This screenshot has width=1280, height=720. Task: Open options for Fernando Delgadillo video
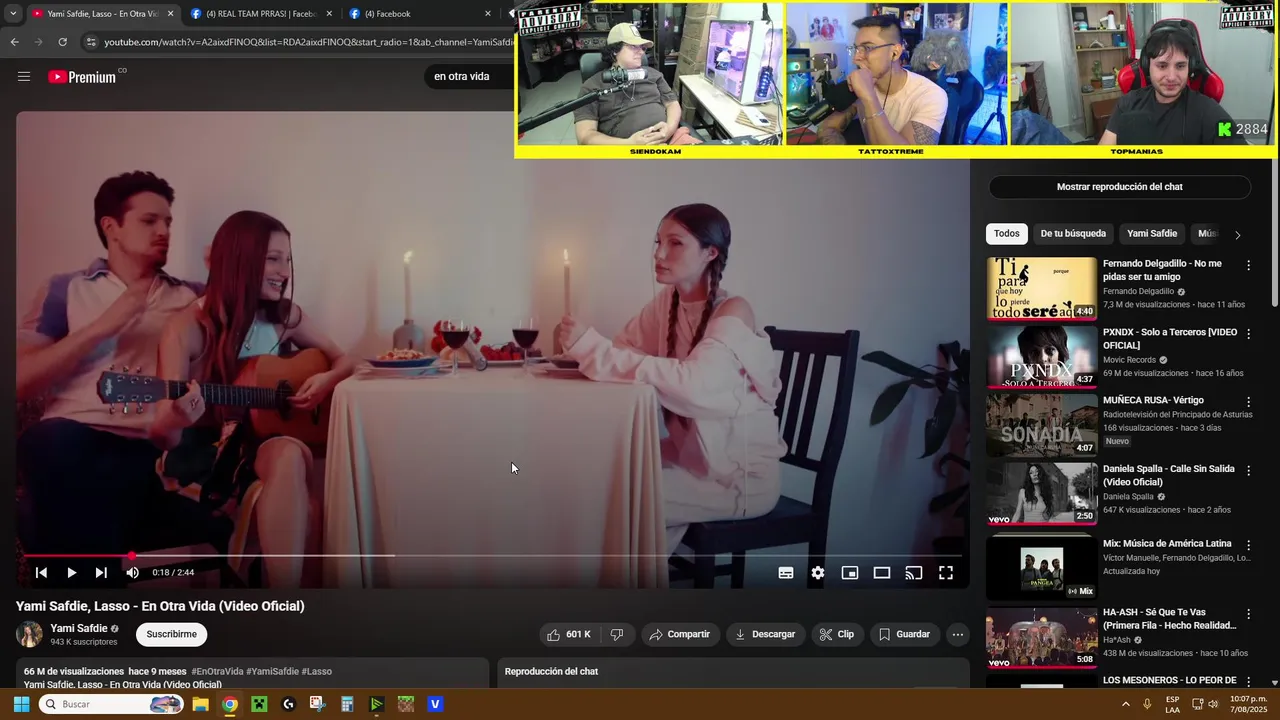[1248, 265]
